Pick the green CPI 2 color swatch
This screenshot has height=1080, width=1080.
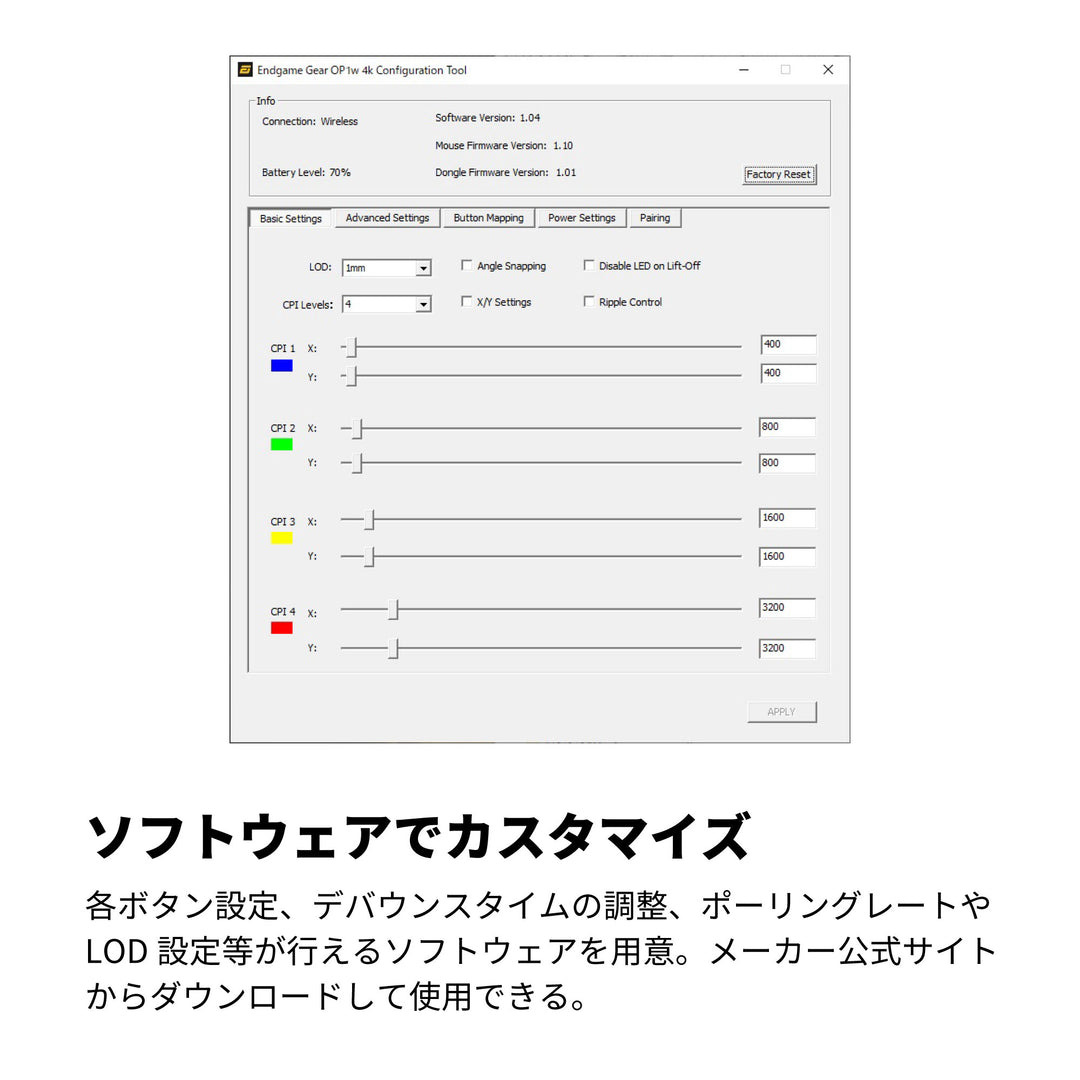281,444
